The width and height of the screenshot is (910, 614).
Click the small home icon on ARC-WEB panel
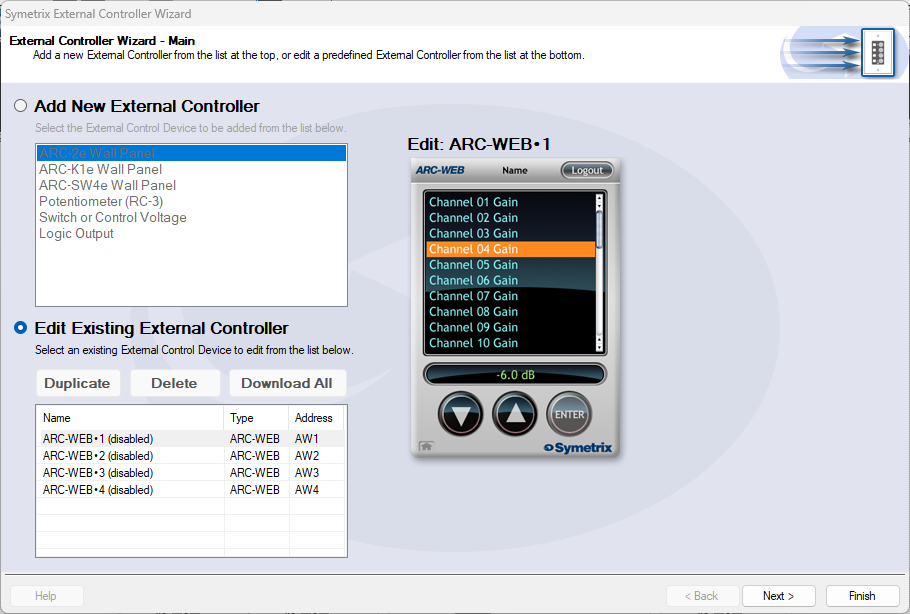click(x=426, y=447)
